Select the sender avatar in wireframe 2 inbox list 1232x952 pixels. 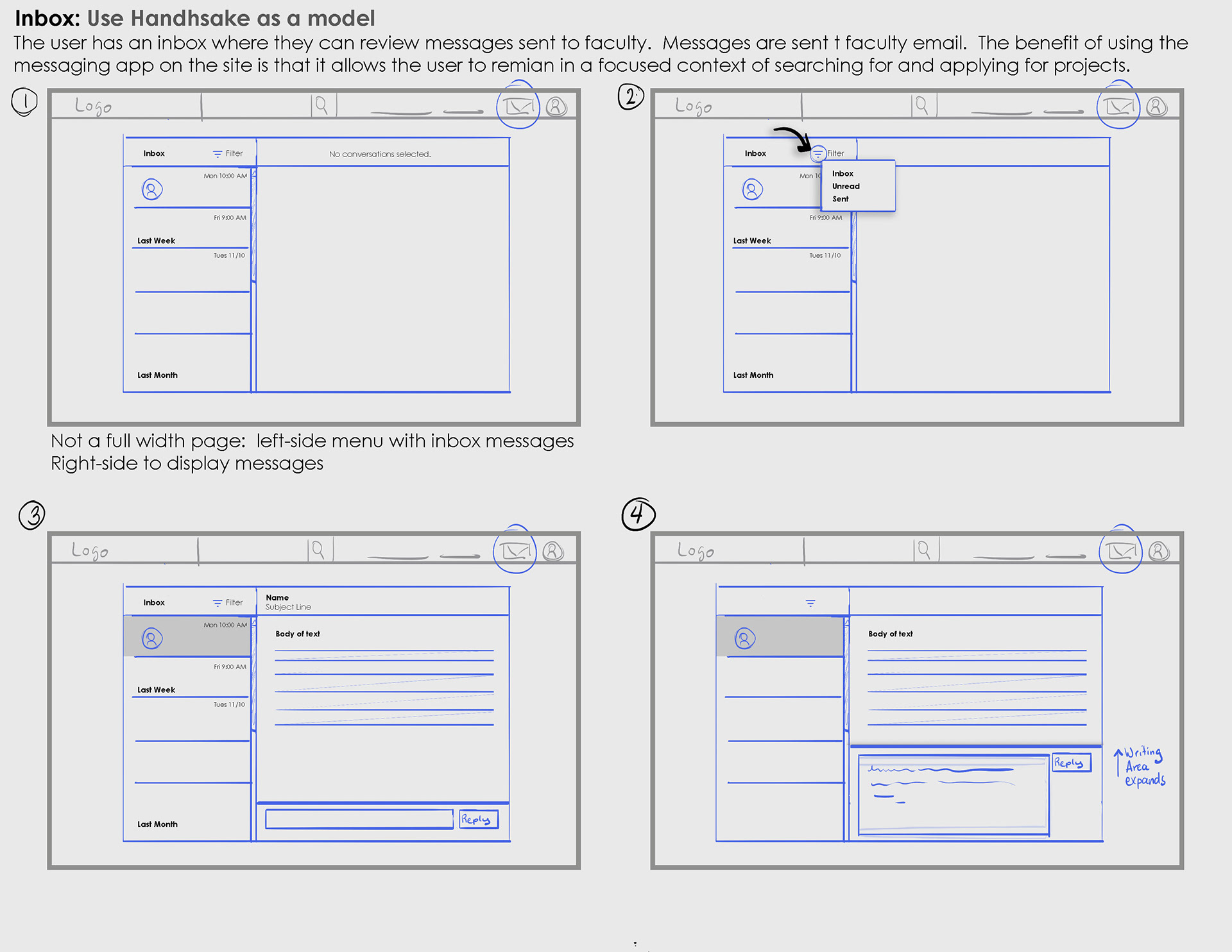point(753,189)
